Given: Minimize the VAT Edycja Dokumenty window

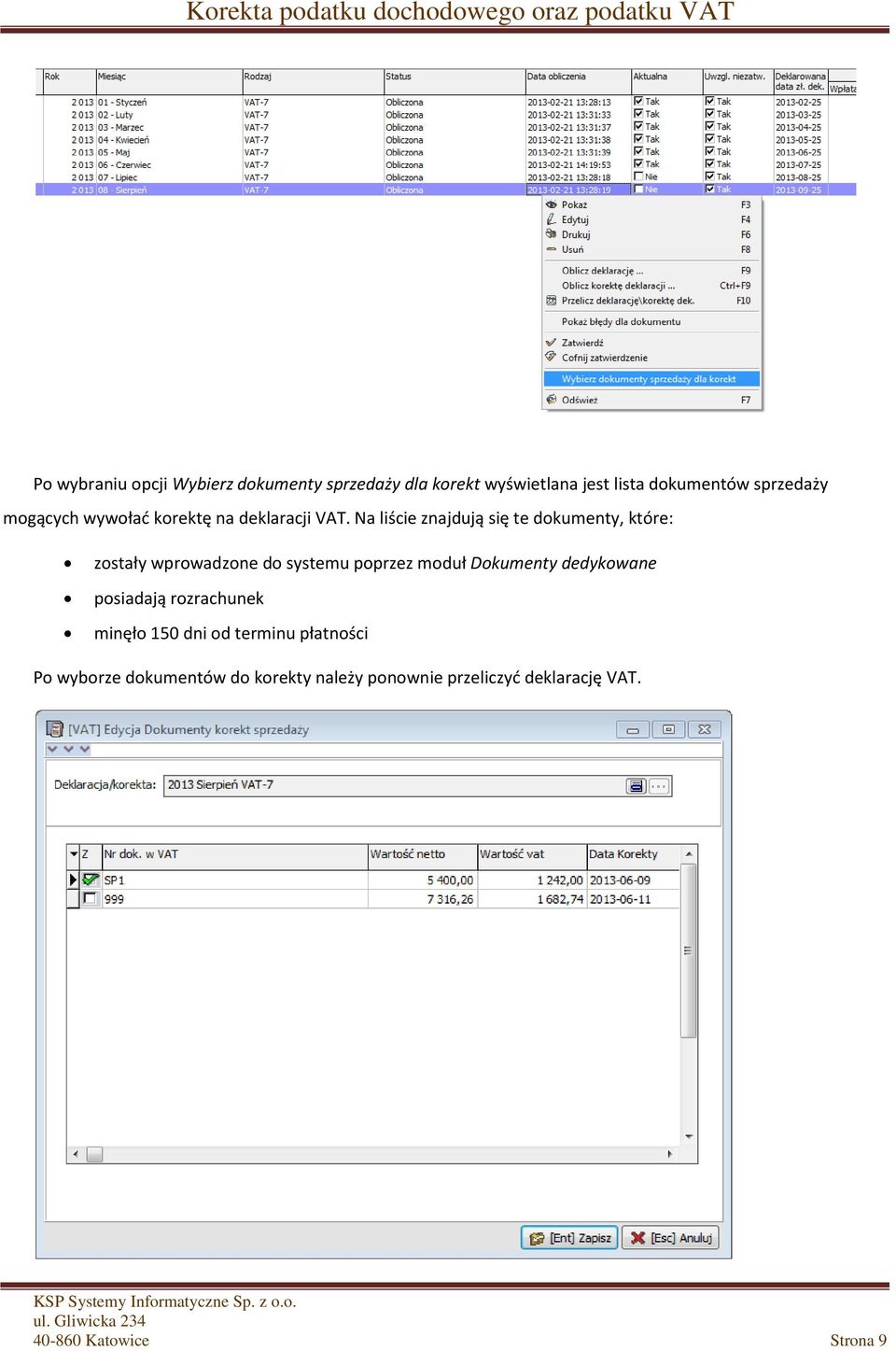Looking at the screenshot, I should coord(633,730).
